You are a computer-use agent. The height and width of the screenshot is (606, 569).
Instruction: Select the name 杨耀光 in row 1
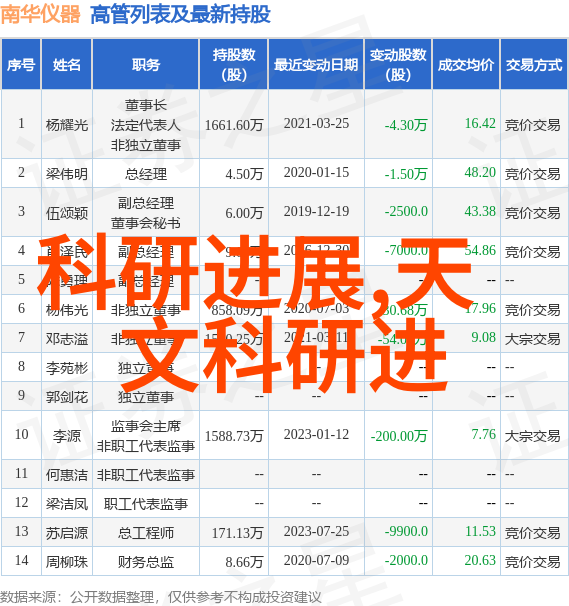(x=67, y=124)
